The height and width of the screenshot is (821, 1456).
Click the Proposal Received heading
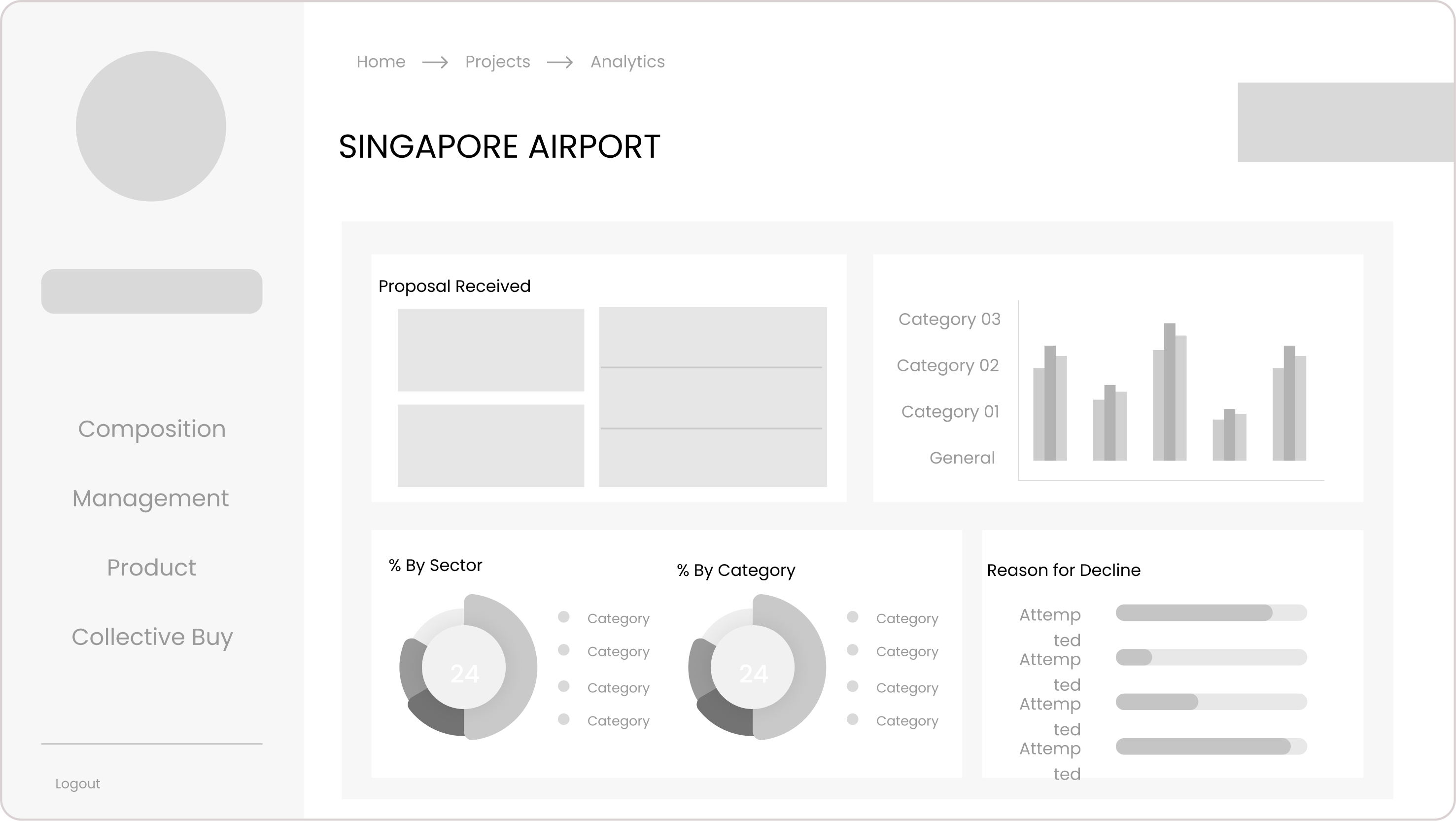pos(454,286)
